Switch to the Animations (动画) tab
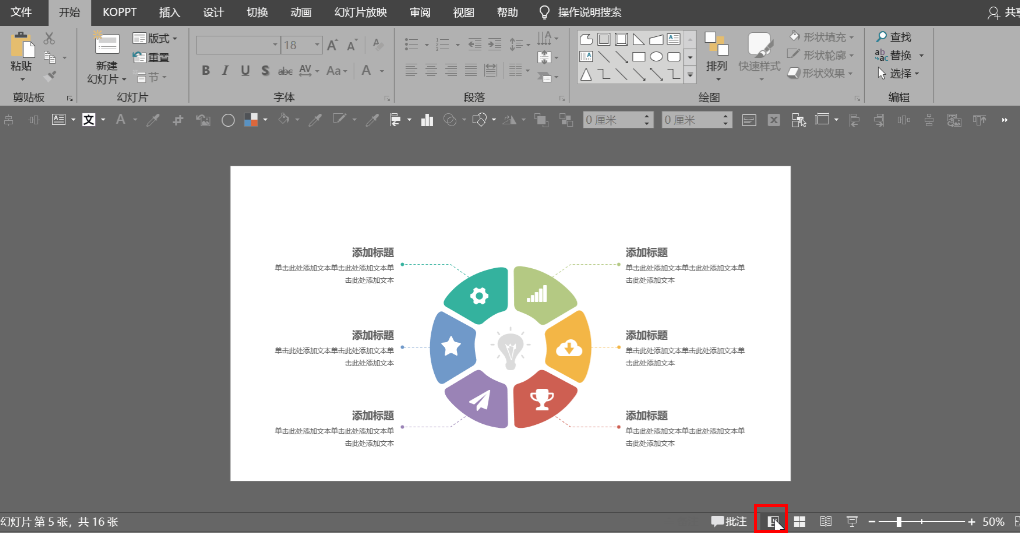 [x=301, y=12]
